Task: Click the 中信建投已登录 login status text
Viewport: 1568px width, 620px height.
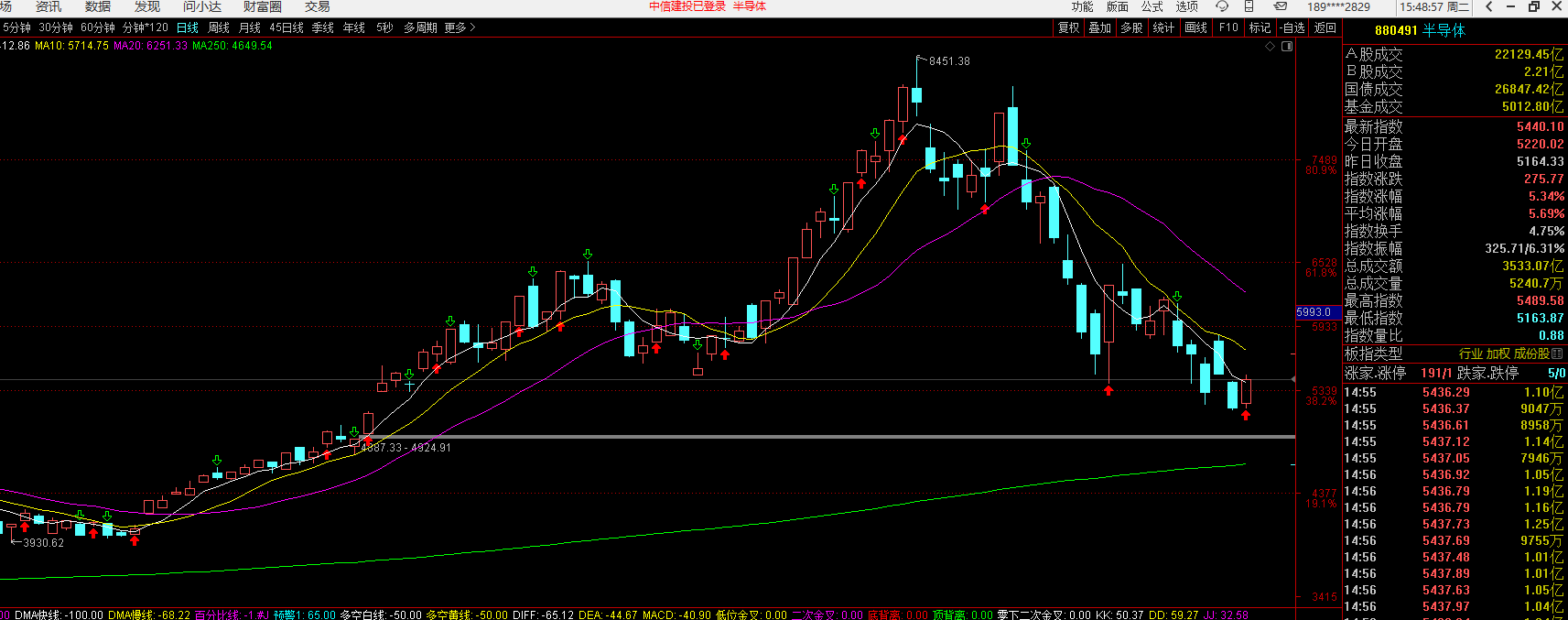Action: click(687, 6)
